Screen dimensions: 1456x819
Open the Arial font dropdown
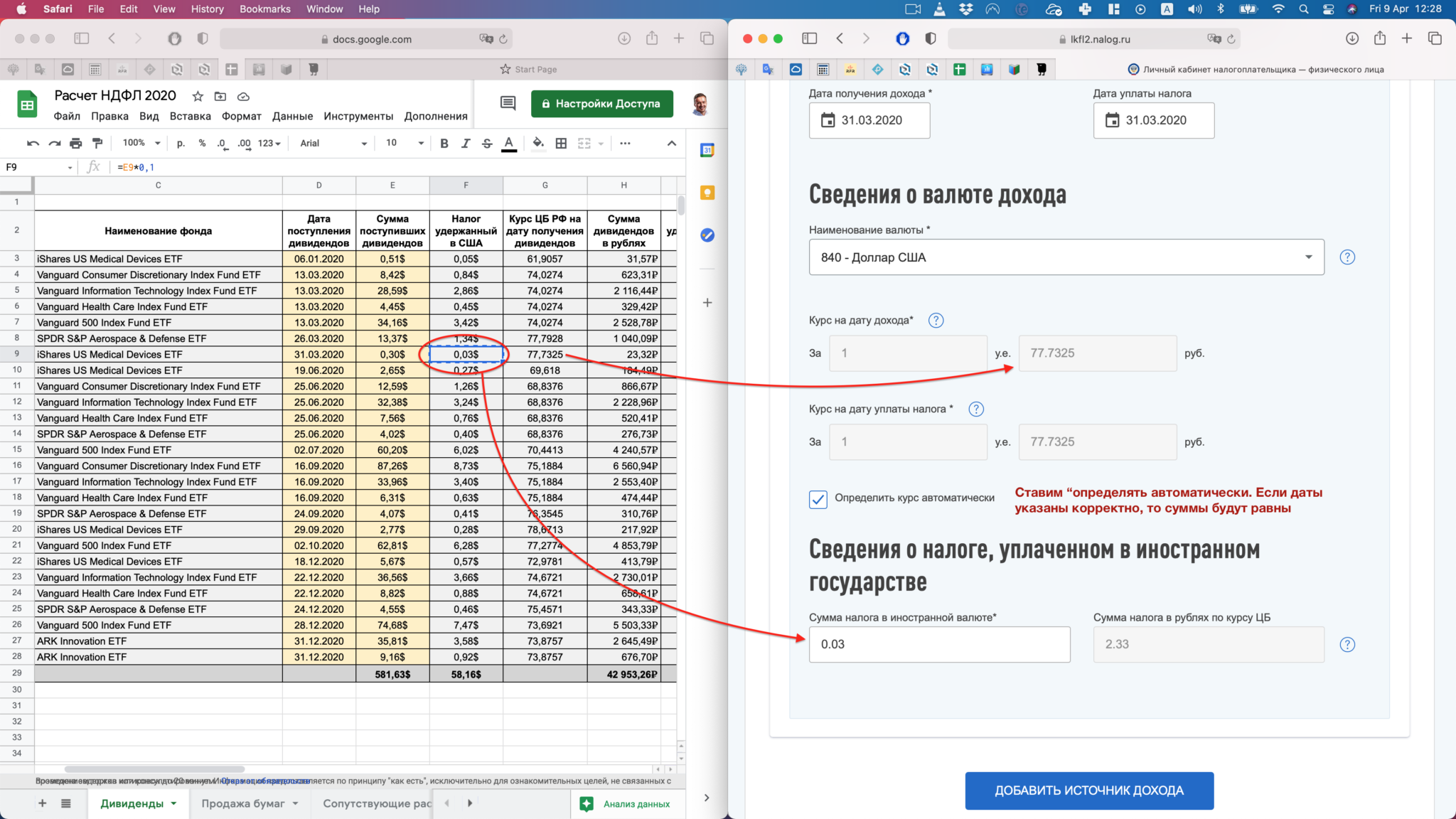(x=333, y=144)
